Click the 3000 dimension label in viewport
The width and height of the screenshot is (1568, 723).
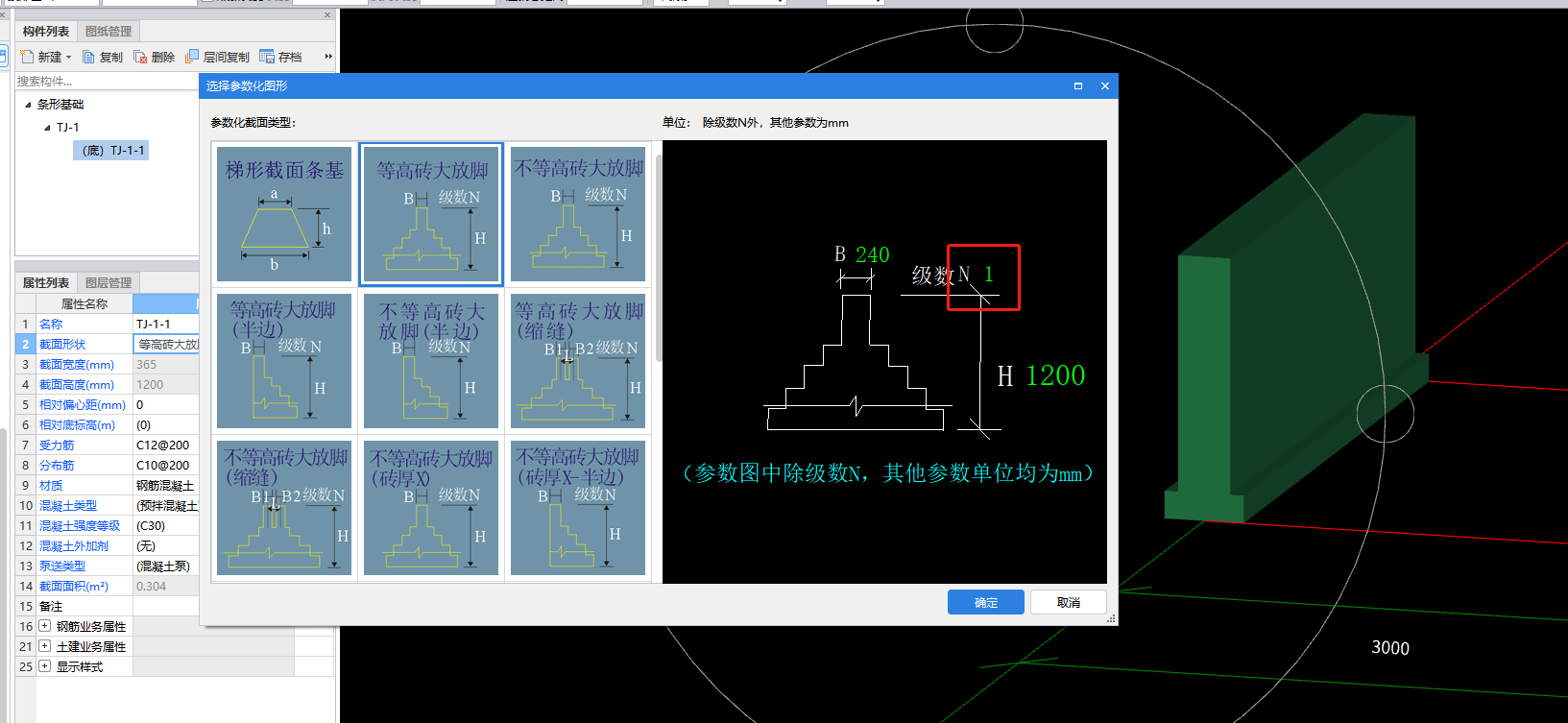(x=1390, y=648)
